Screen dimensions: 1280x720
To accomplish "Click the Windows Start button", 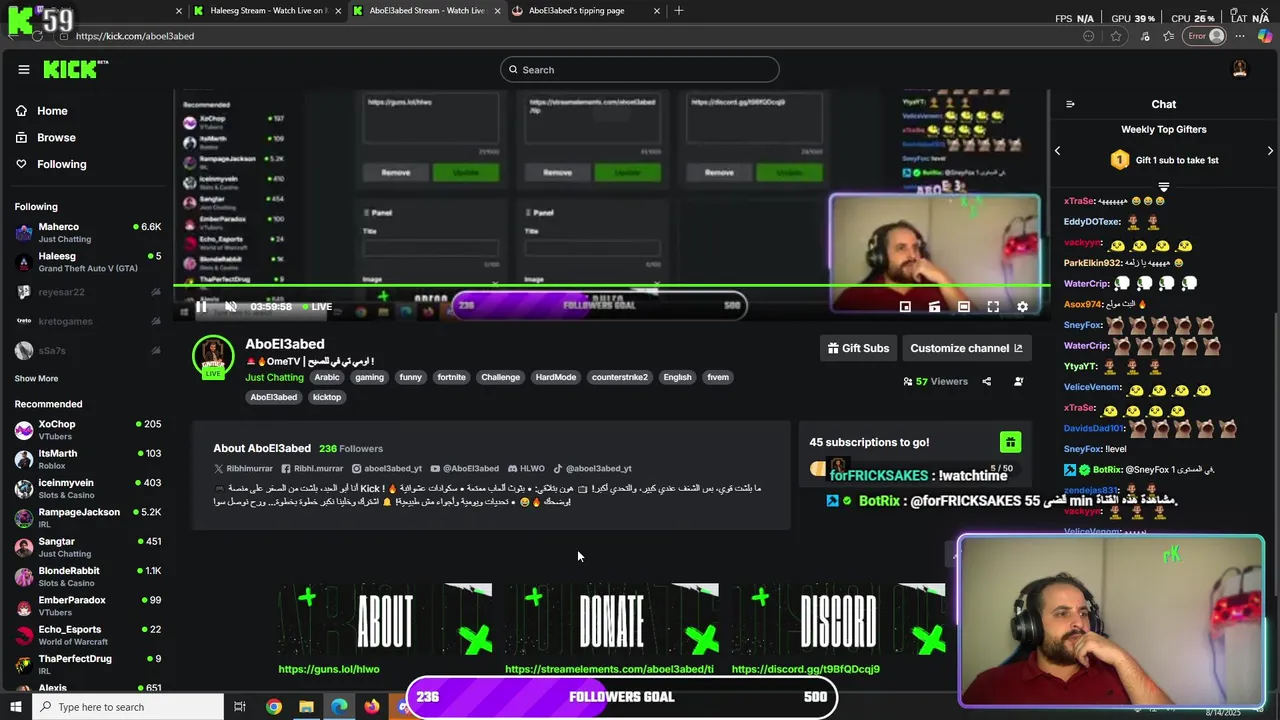I will [x=15, y=707].
